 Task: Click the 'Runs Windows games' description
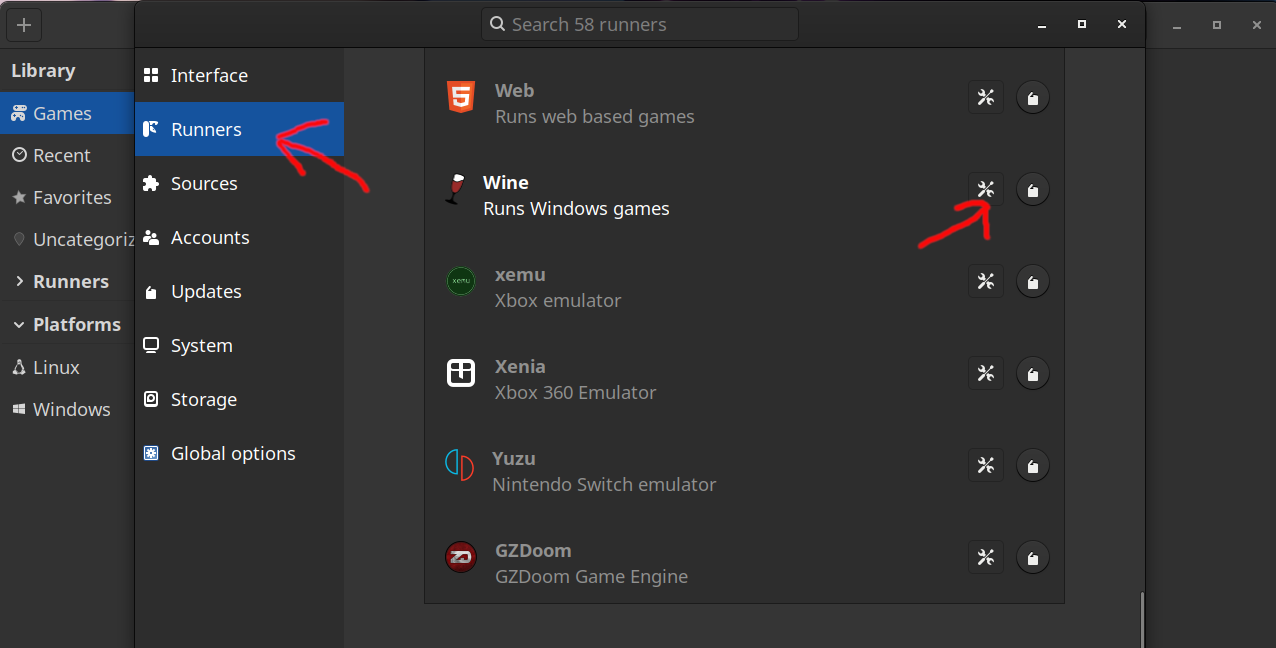coord(576,209)
